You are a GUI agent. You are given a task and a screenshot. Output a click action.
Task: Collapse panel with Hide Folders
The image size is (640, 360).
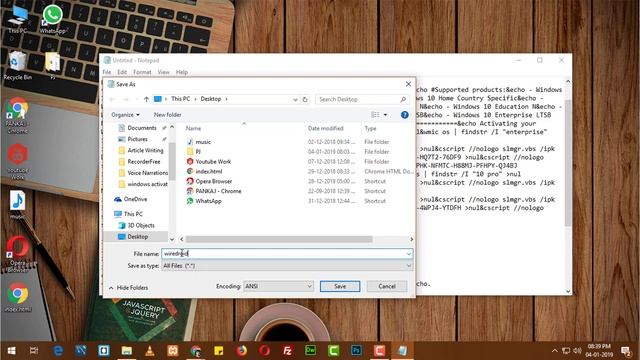pyautogui.click(x=128, y=288)
